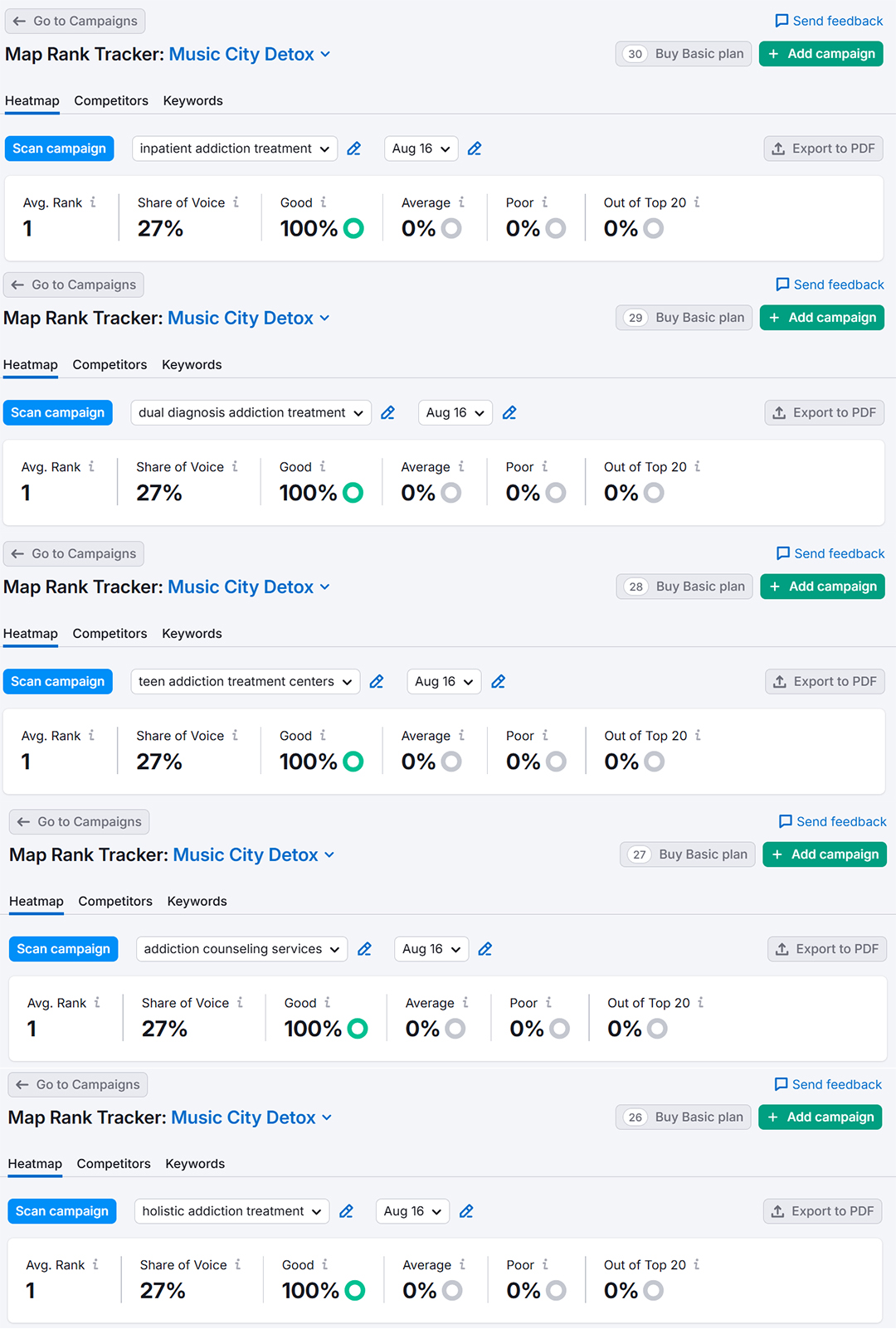
Task: Click the Buy Basic plan button showing 30
Action: tap(684, 54)
